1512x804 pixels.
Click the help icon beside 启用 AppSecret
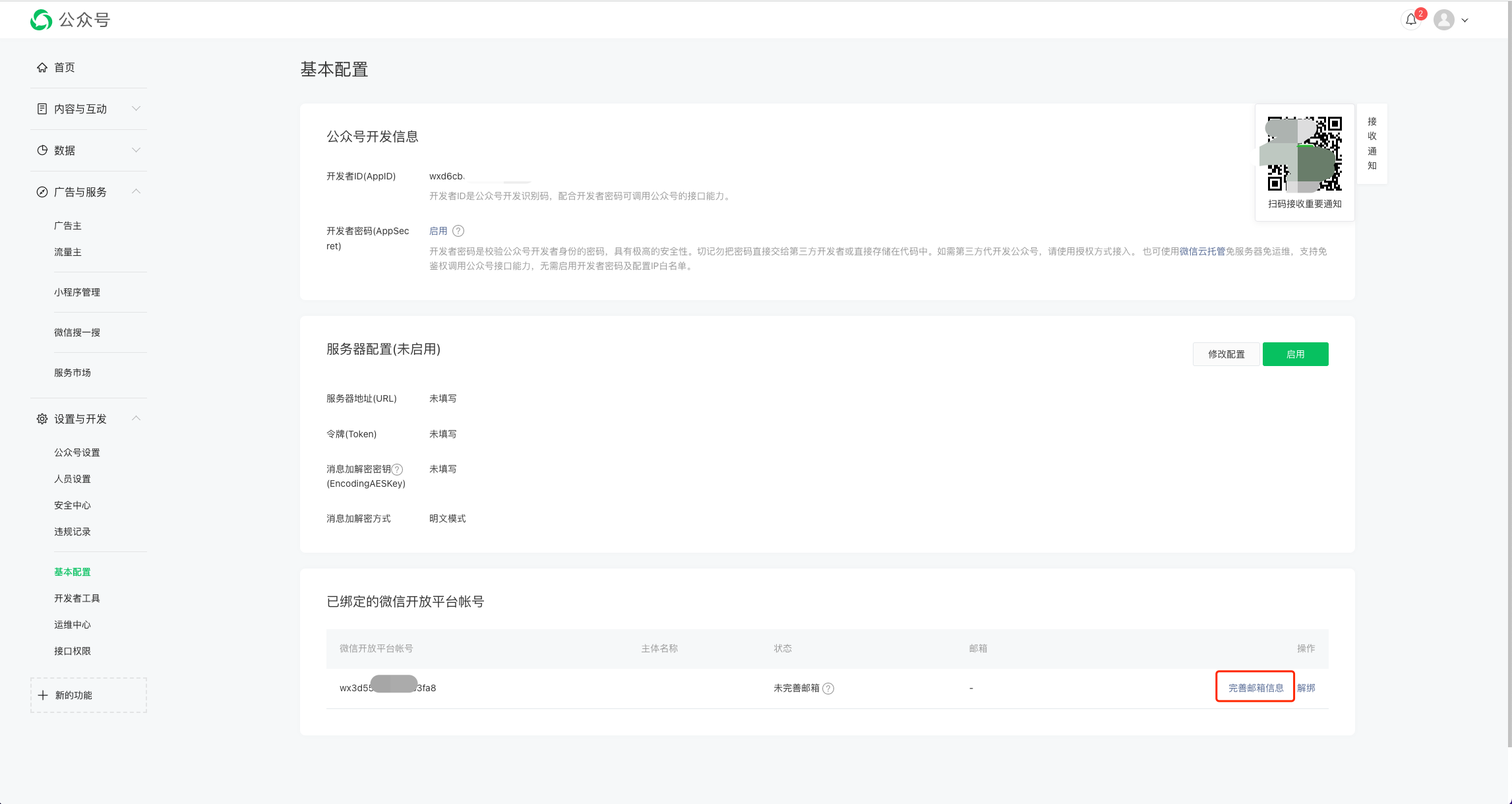458,231
